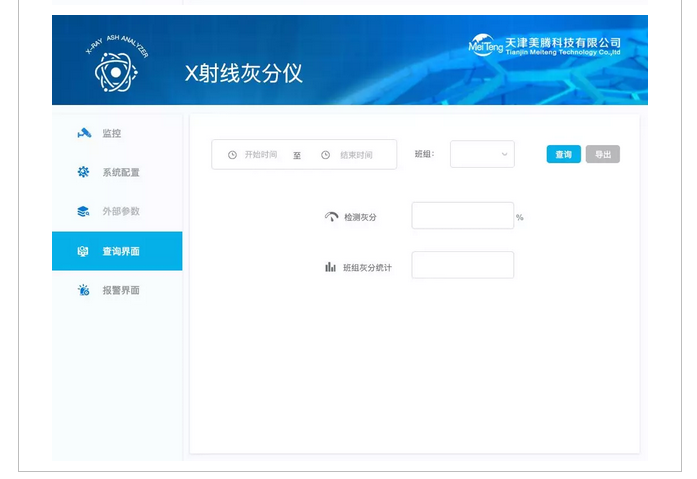
Task: Open the 报警界面 menu item
Action: click(117, 290)
